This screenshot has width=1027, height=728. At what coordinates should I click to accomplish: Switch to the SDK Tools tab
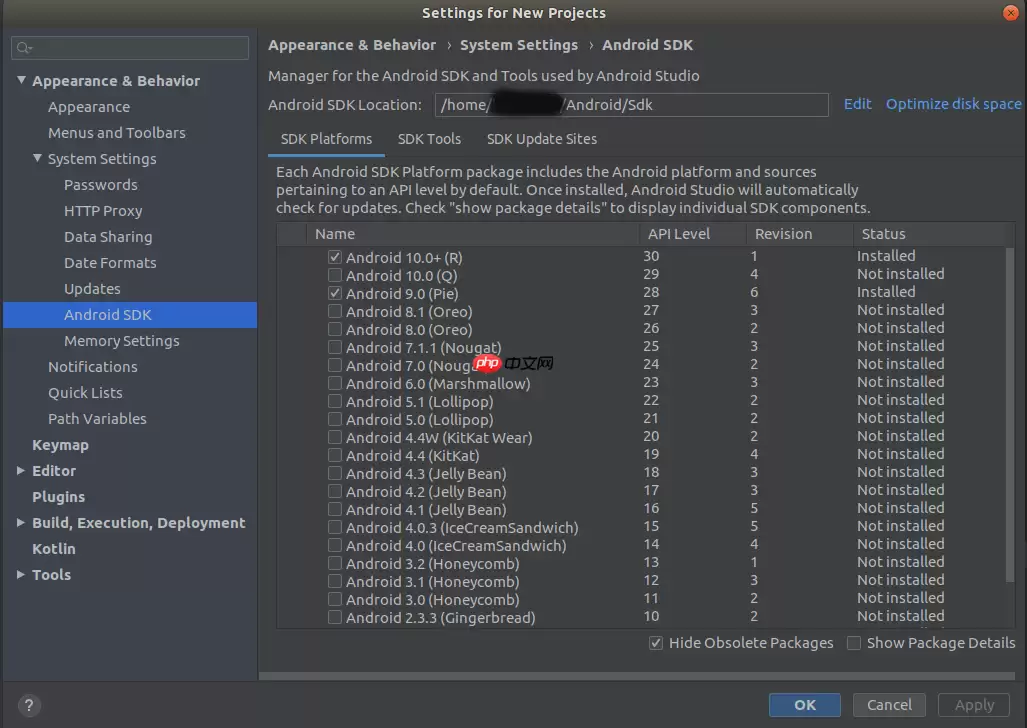(429, 139)
